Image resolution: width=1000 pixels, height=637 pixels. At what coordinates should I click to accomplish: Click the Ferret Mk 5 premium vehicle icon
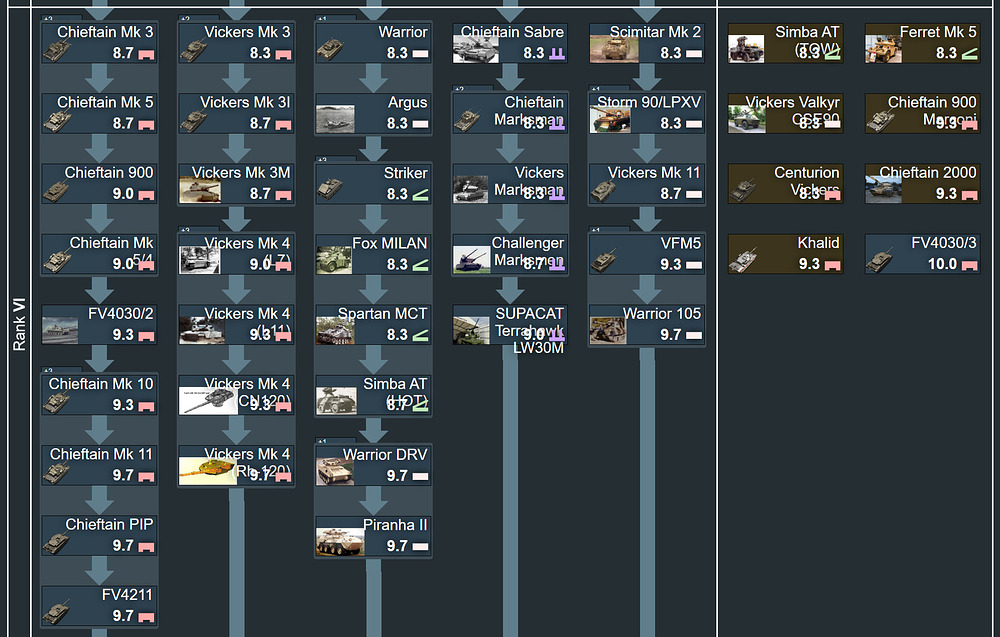tap(883, 49)
